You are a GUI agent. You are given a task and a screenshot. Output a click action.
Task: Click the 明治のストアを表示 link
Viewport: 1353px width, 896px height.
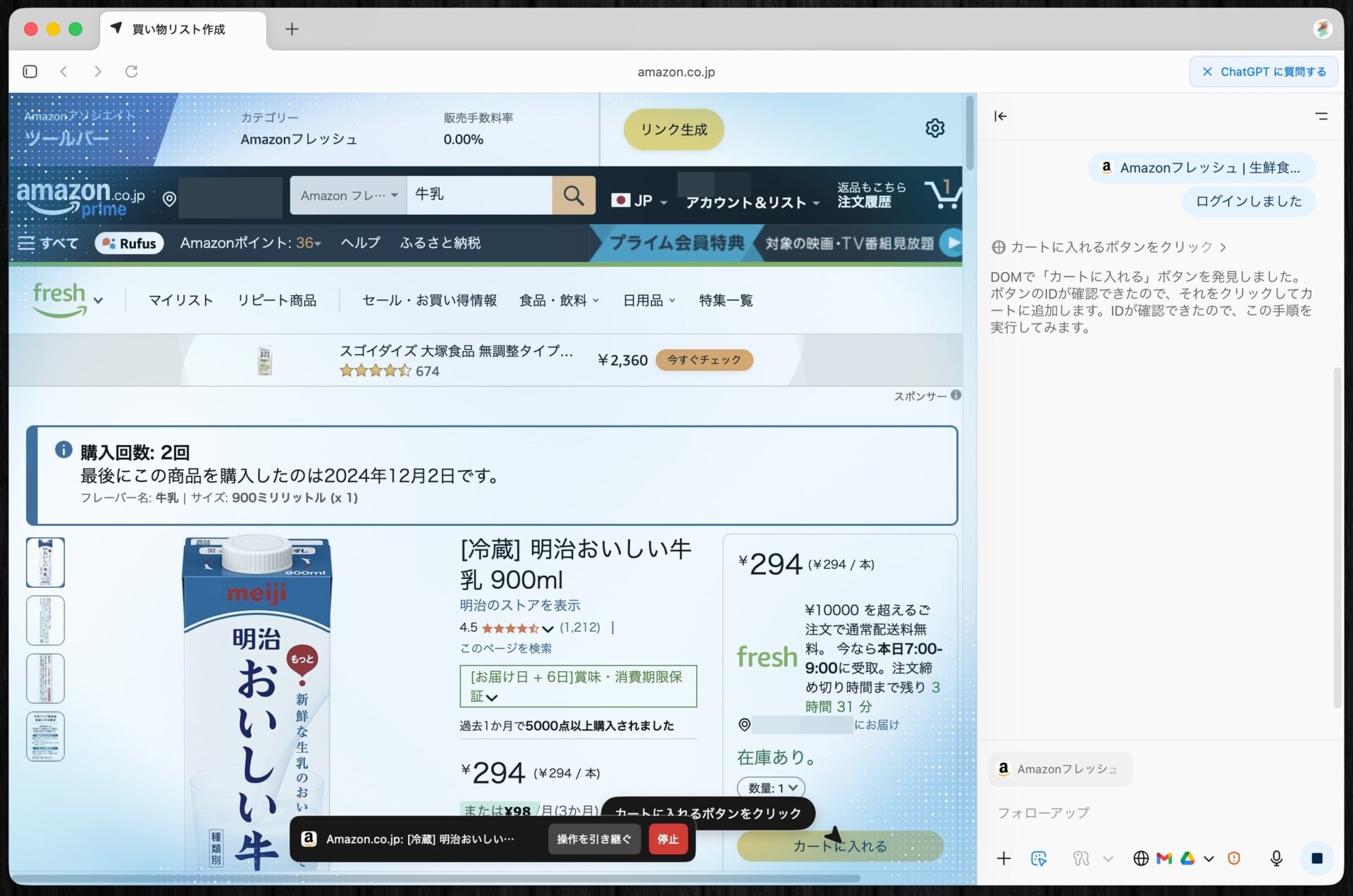[520, 605]
